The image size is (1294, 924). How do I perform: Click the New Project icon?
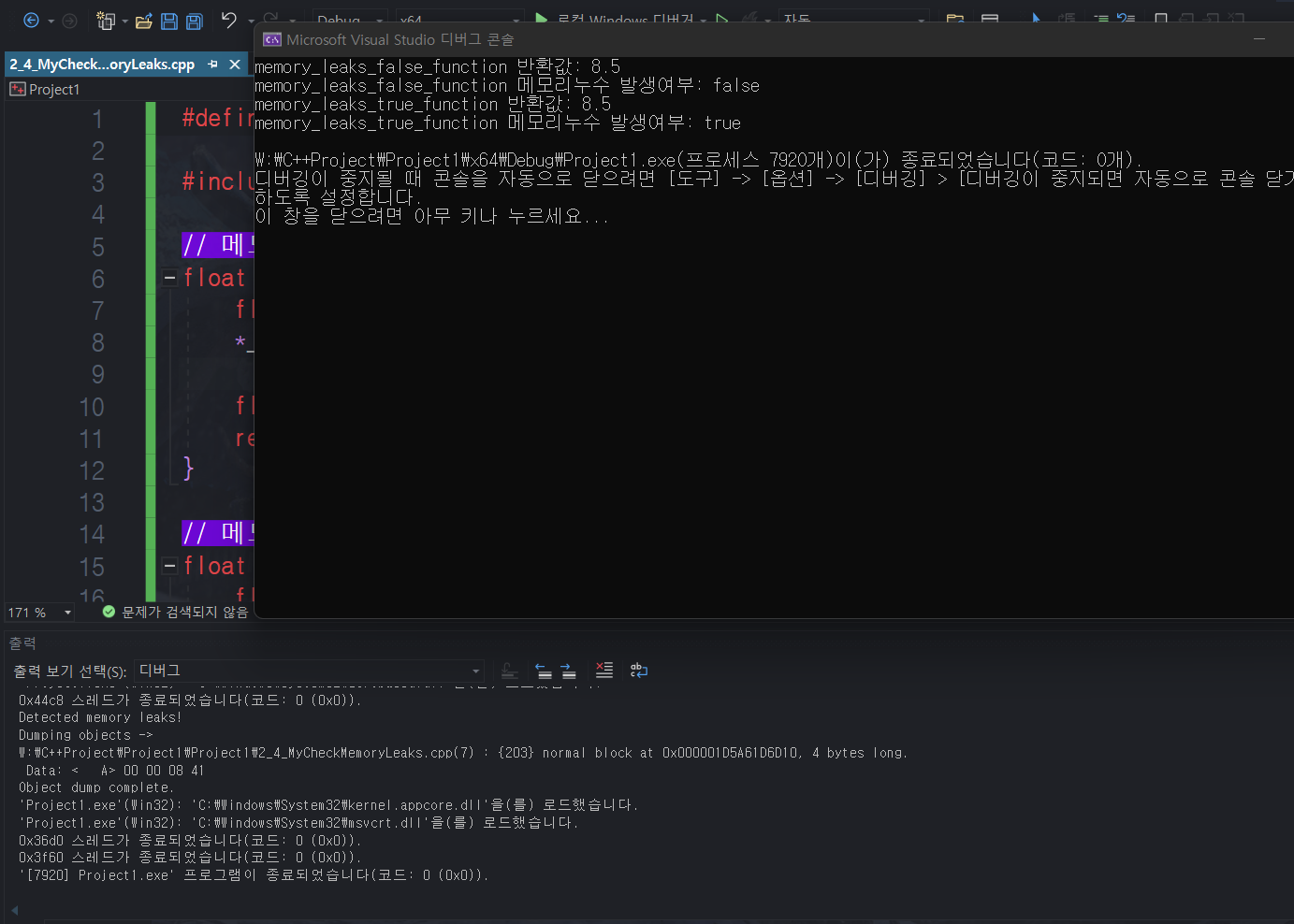point(106,20)
